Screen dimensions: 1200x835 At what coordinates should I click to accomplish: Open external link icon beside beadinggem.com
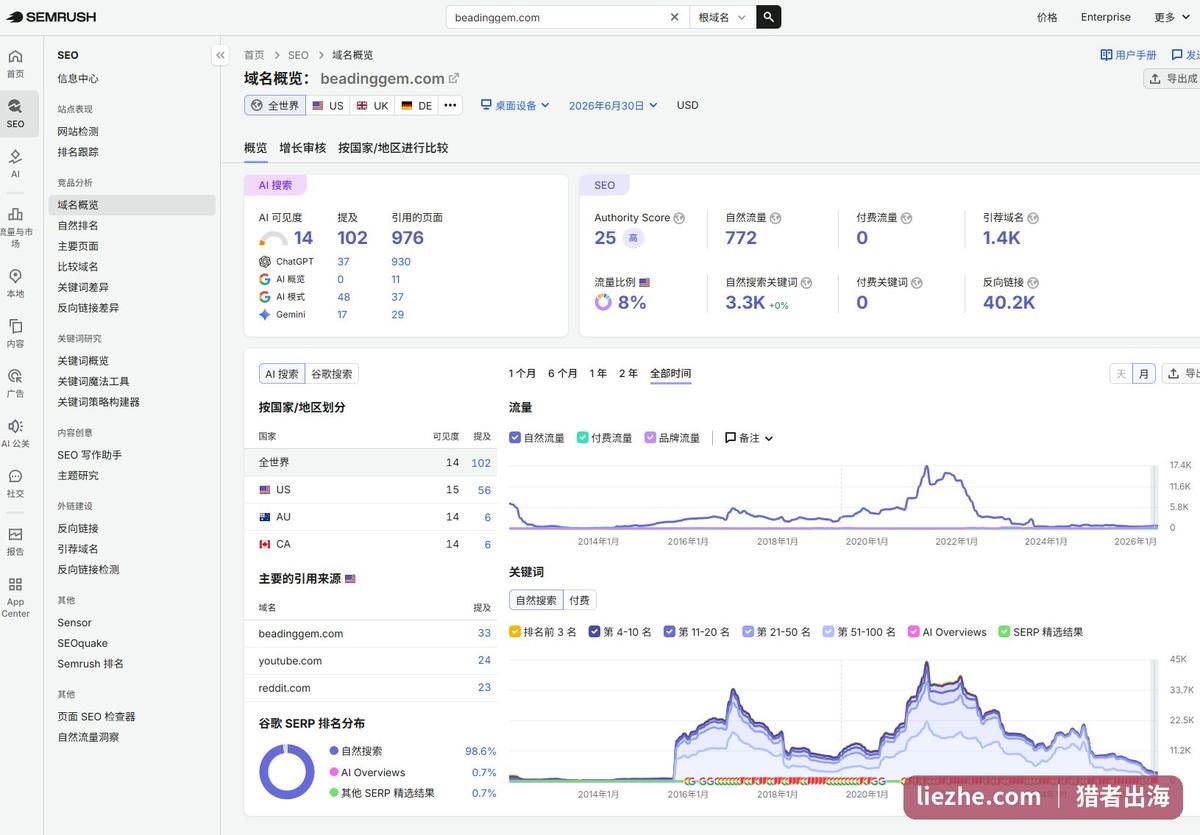tap(454, 78)
